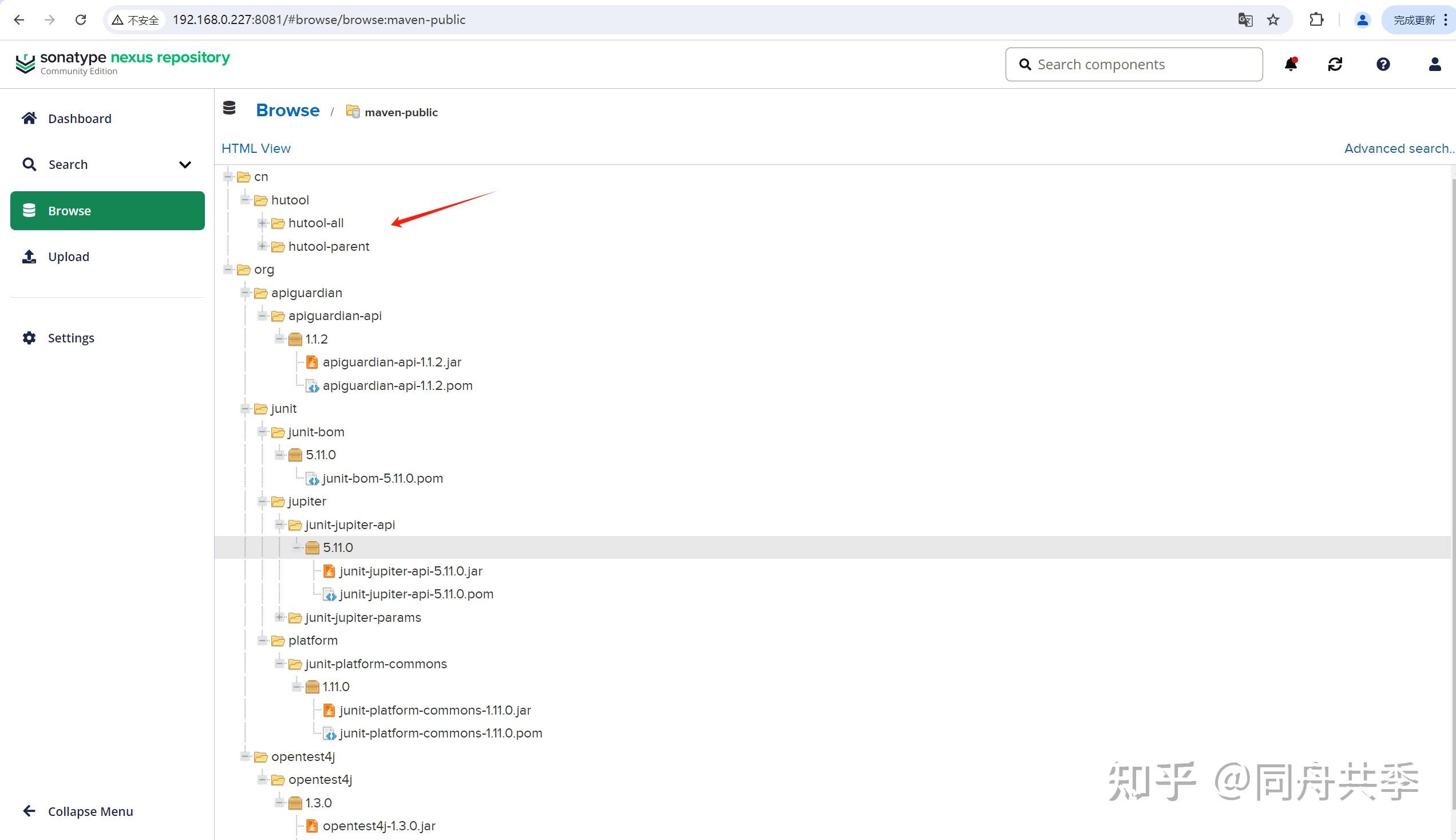Expand the Search menu chevron
The height and width of the screenshot is (840, 1456).
(x=184, y=164)
